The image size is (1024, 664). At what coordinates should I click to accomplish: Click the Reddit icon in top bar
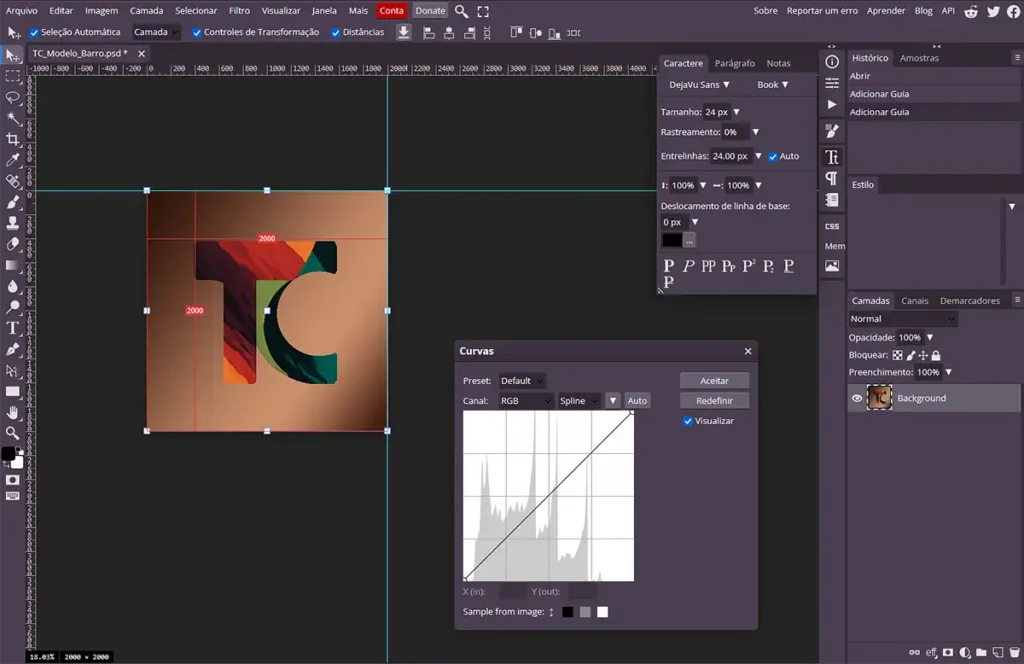click(x=971, y=11)
